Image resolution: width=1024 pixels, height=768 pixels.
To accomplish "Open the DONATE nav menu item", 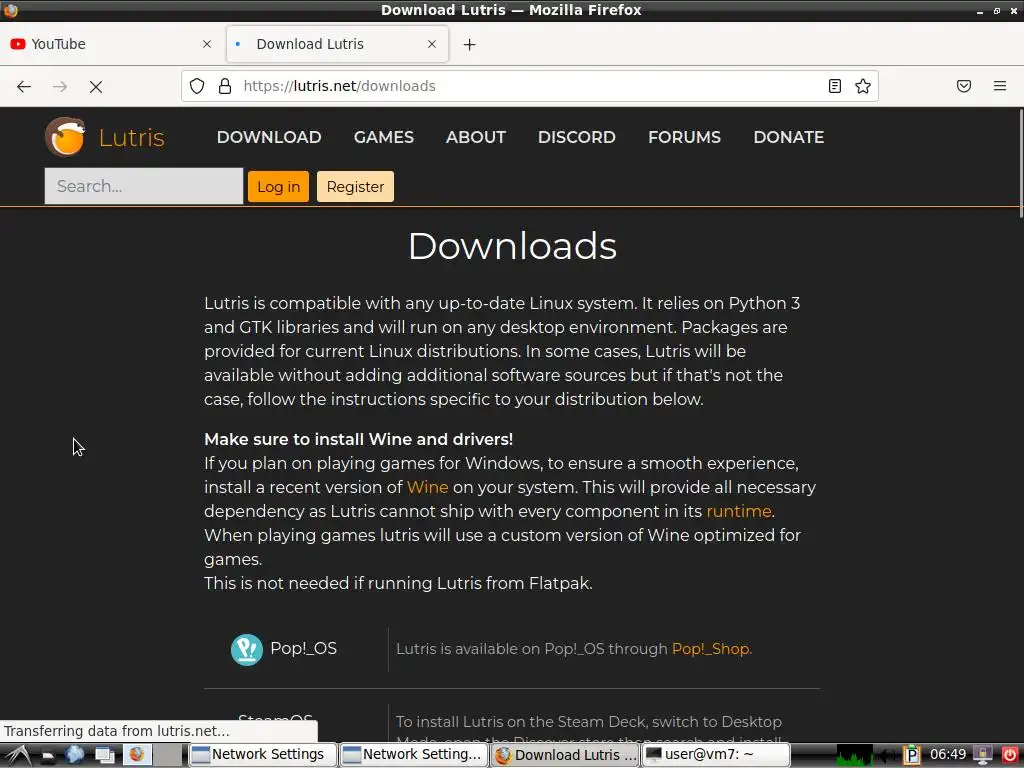I will 789,137.
